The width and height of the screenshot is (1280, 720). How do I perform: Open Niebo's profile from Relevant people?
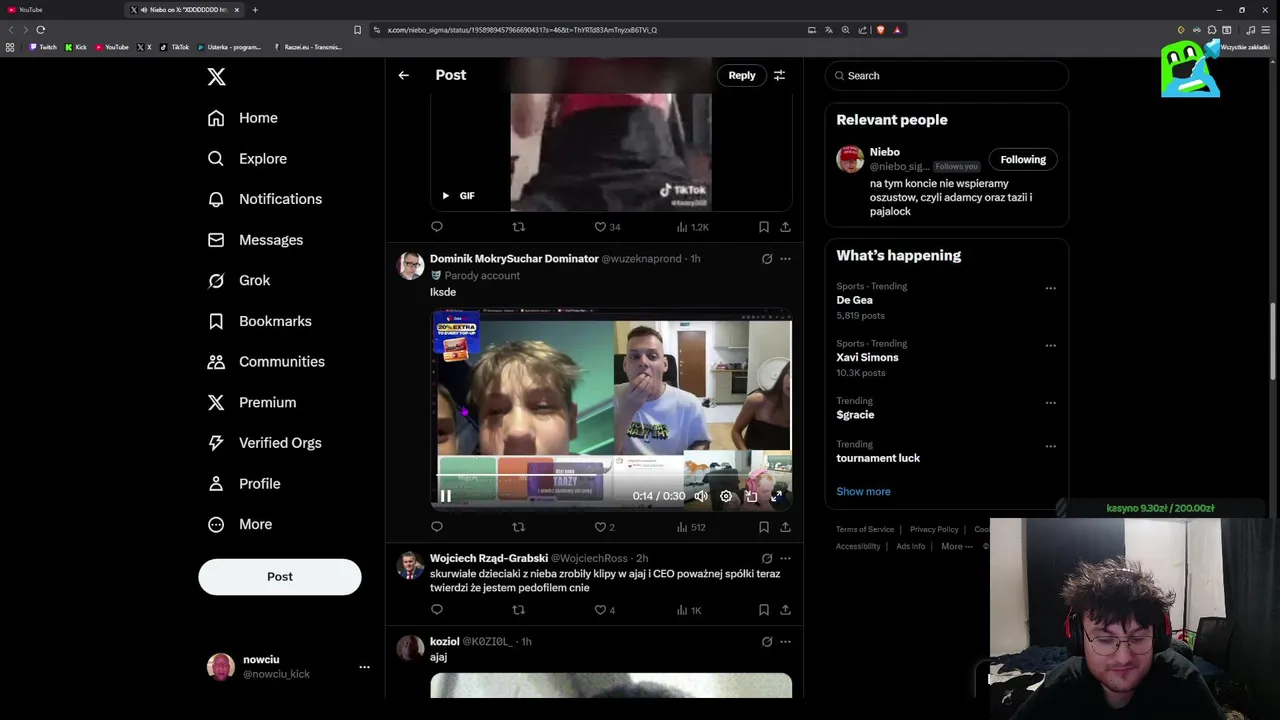click(884, 152)
